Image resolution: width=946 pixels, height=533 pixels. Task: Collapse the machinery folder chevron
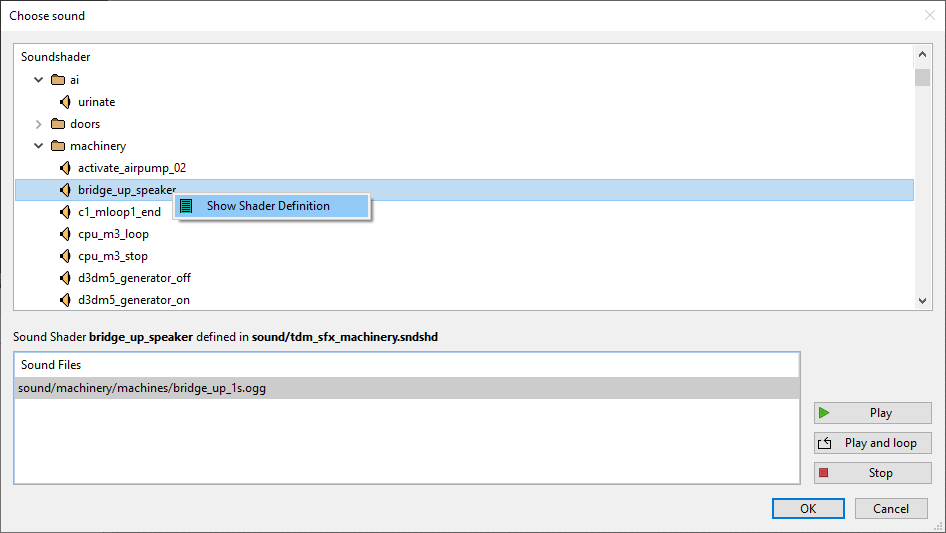coord(39,146)
